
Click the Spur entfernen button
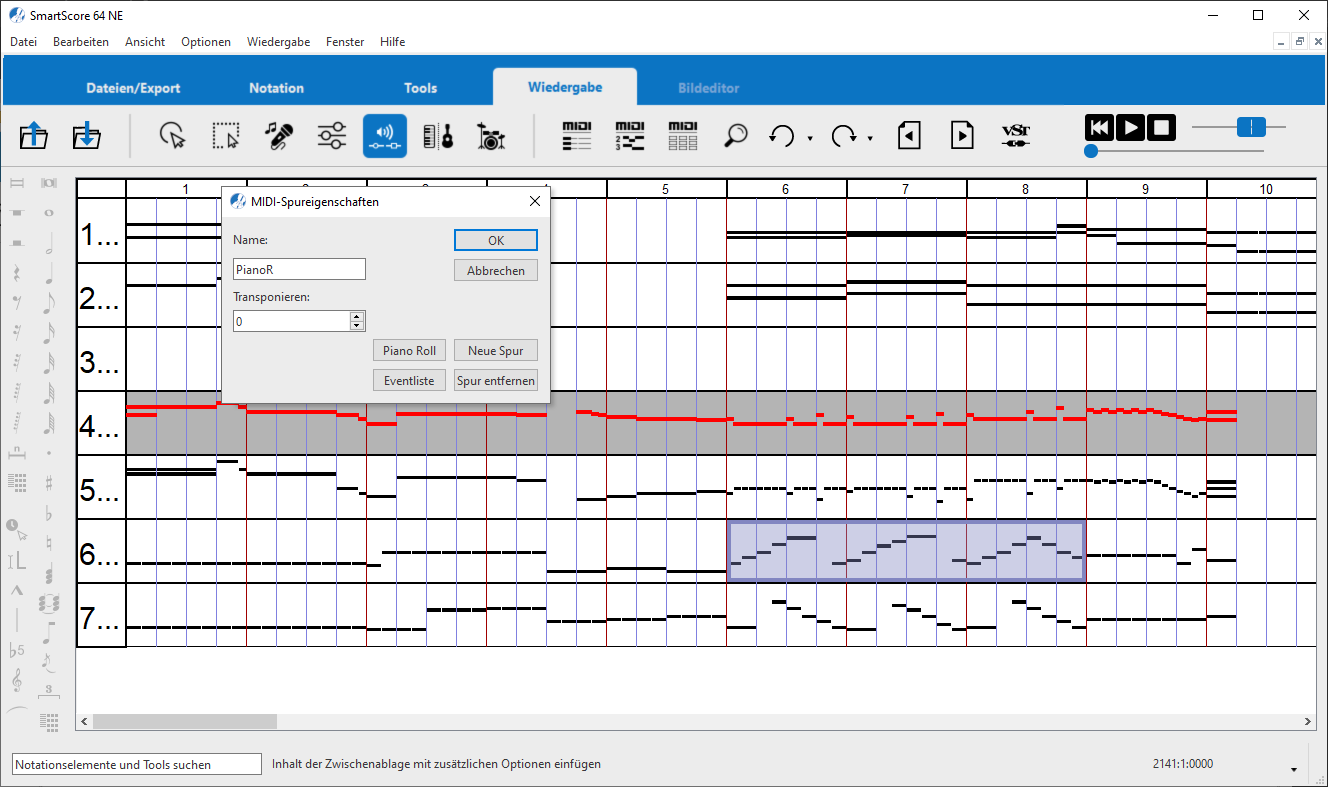[496, 381]
